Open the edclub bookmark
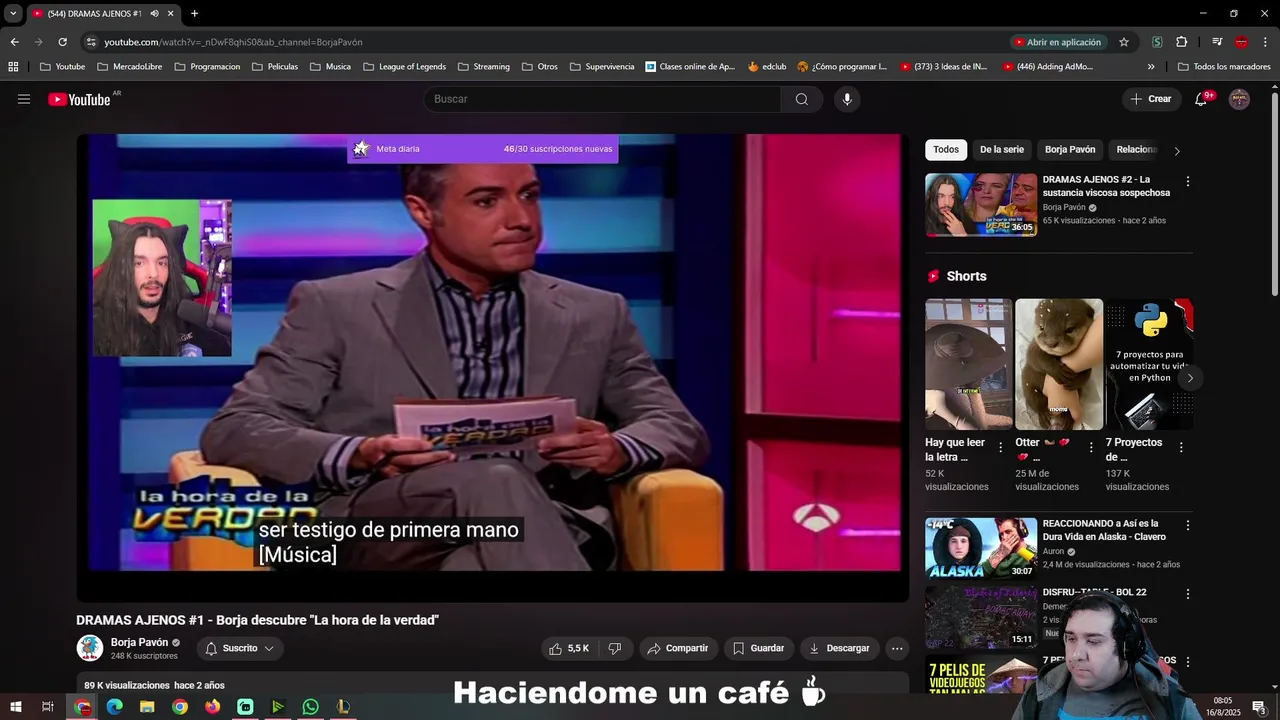This screenshot has width=1280, height=720. click(x=767, y=67)
